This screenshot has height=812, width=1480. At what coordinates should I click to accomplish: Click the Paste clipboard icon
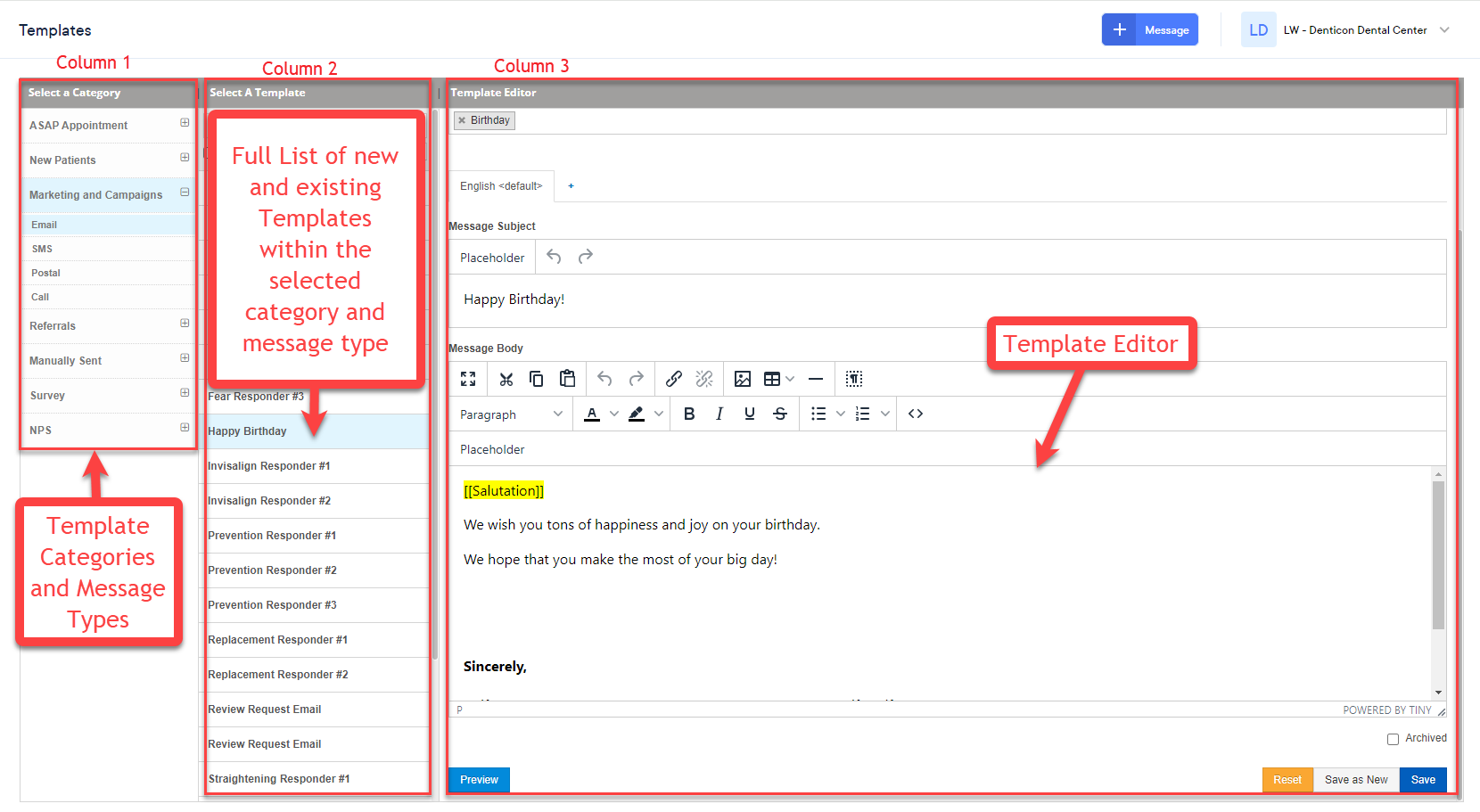coord(567,379)
